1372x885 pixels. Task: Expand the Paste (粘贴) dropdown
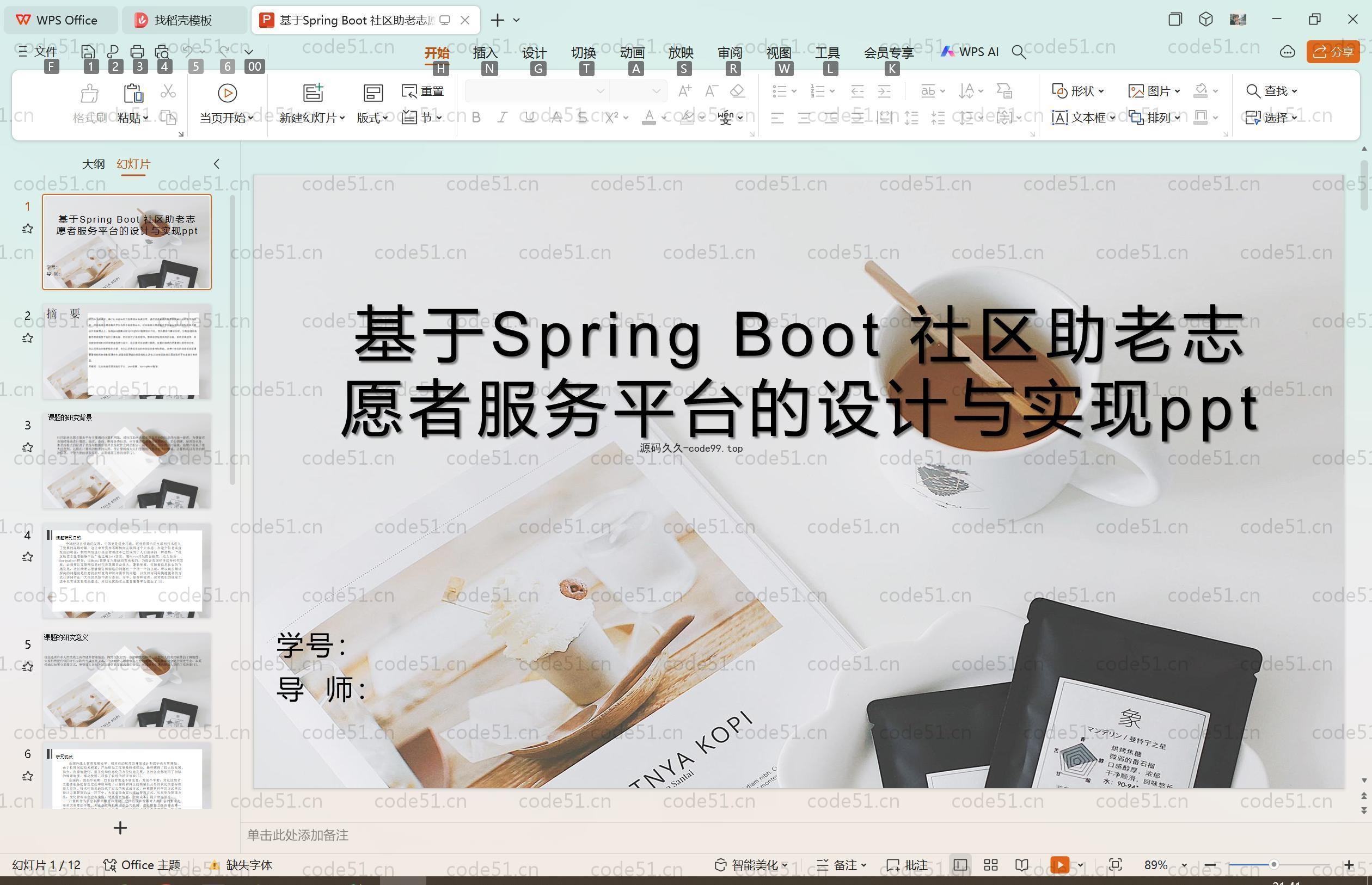(x=133, y=118)
